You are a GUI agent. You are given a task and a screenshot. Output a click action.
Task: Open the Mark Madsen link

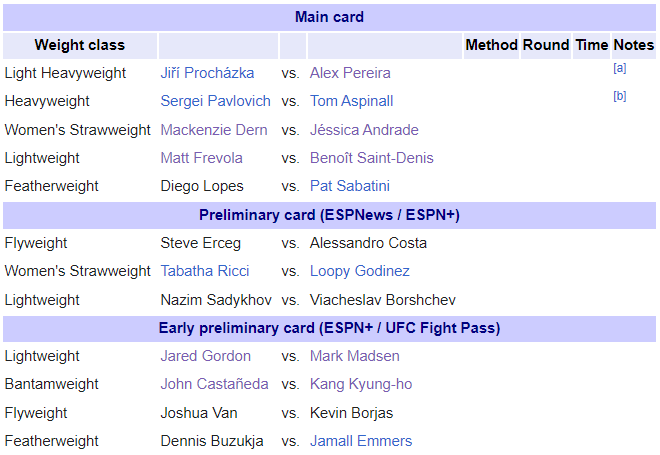[355, 356]
